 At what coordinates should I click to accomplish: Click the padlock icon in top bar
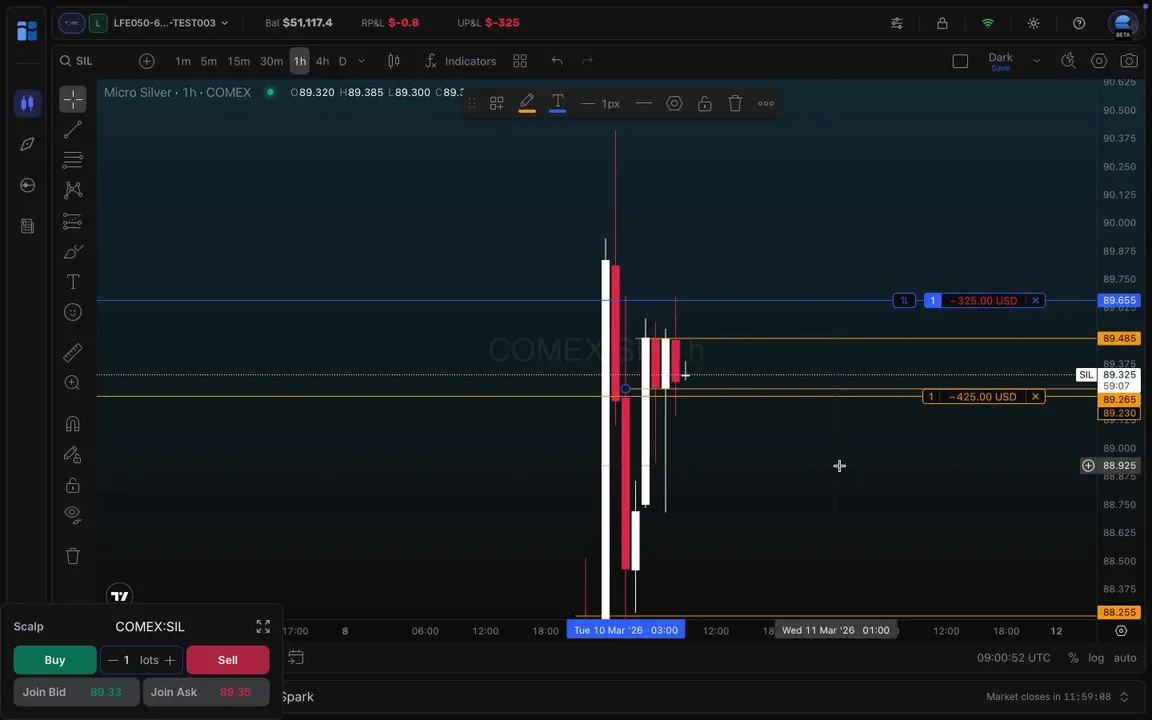pyautogui.click(x=942, y=23)
